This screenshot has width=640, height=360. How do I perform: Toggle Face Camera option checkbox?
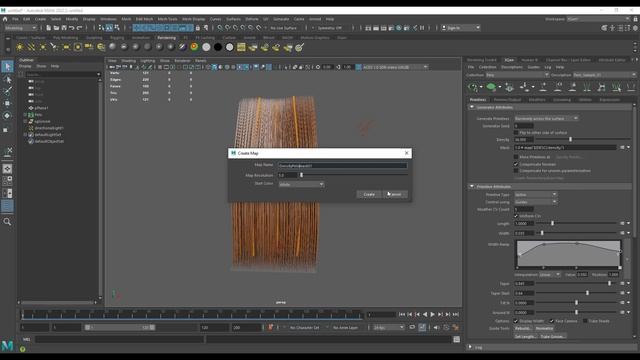pyautogui.click(x=551, y=321)
